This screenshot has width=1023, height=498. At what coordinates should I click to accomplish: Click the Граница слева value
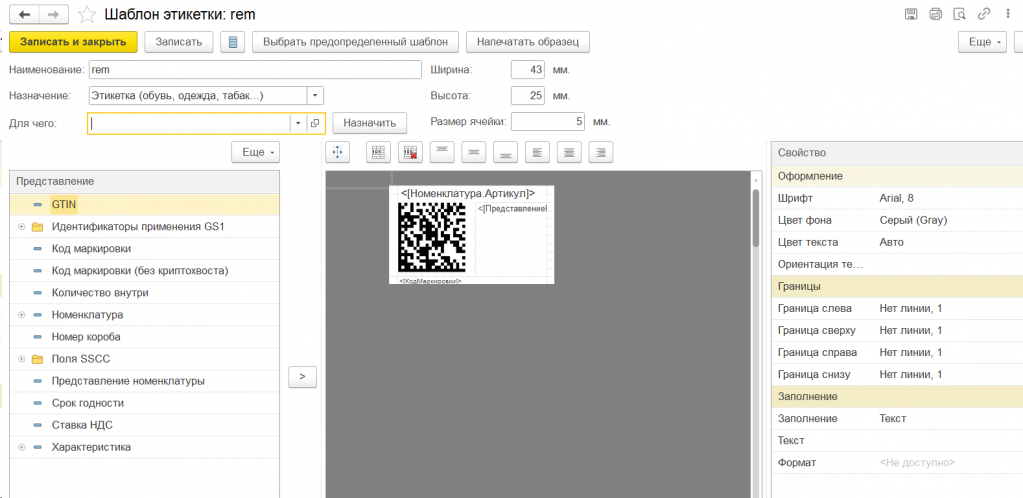911,308
